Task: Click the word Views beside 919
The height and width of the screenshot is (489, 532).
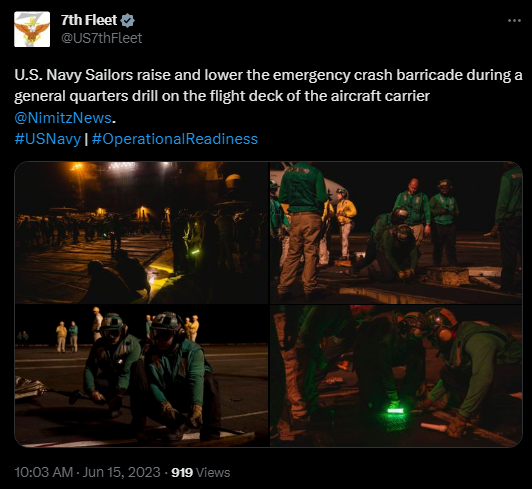Action: point(213,472)
